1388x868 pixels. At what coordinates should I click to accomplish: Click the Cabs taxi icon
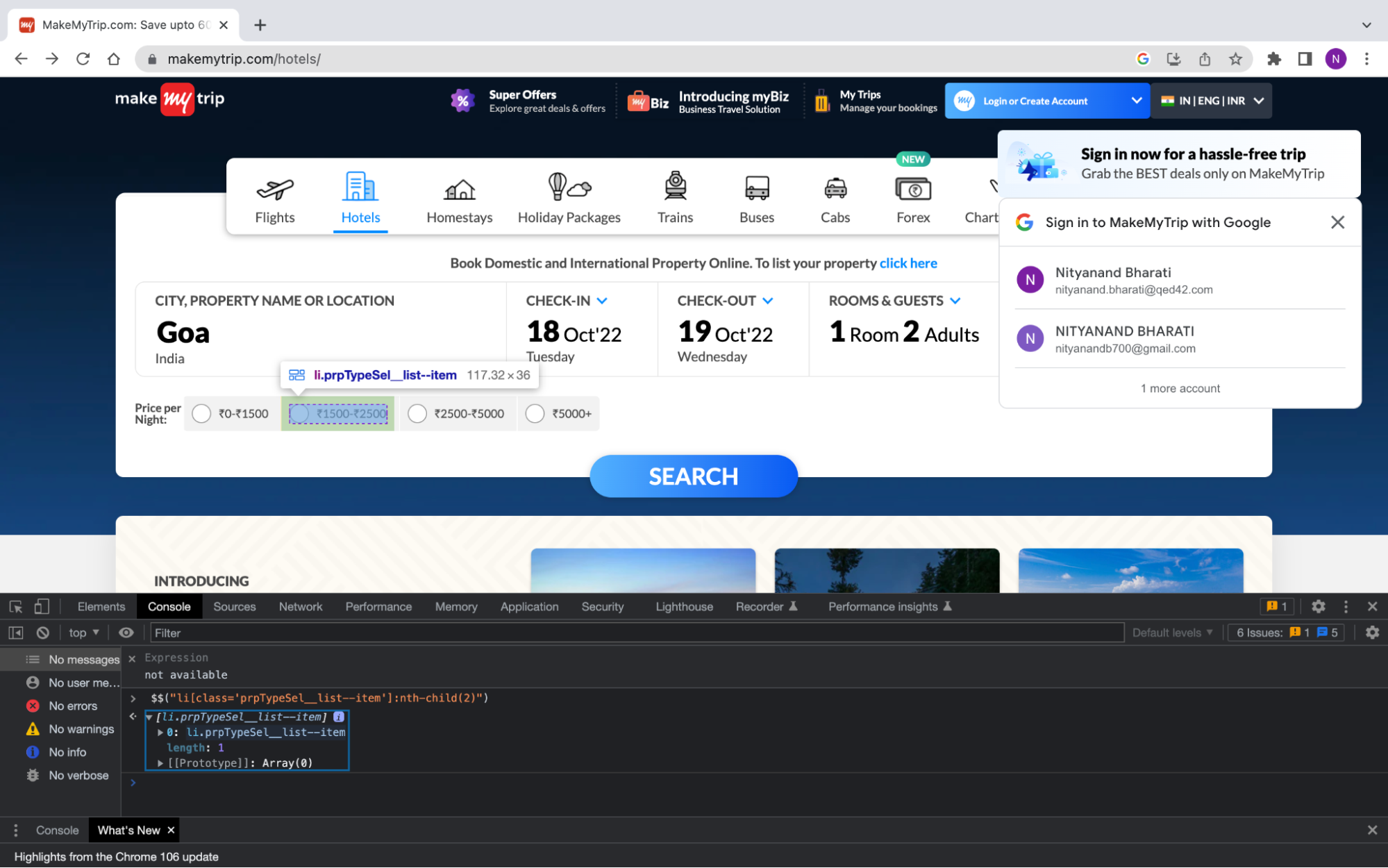835,187
